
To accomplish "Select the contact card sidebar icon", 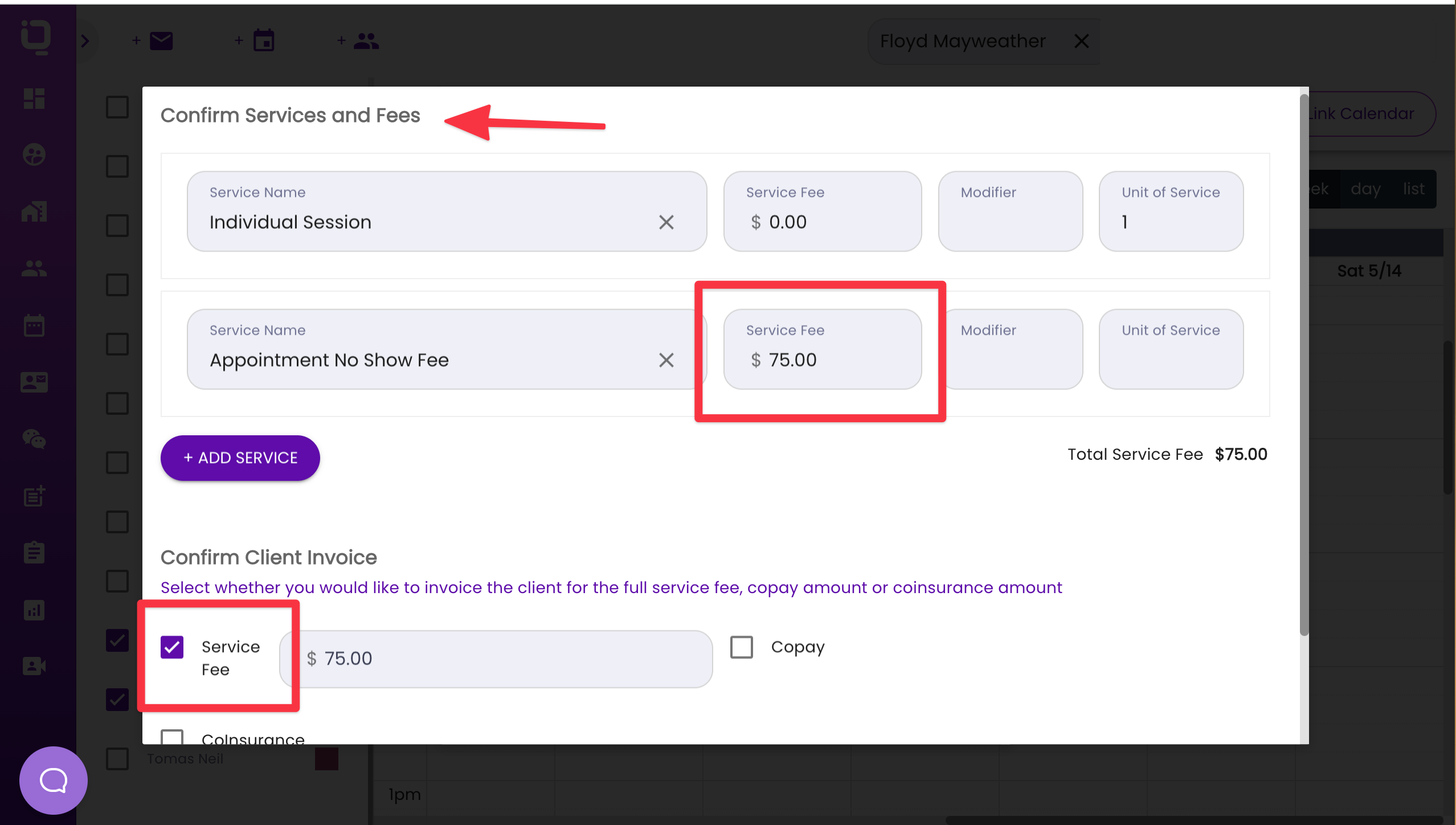I will click(x=33, y=382).
